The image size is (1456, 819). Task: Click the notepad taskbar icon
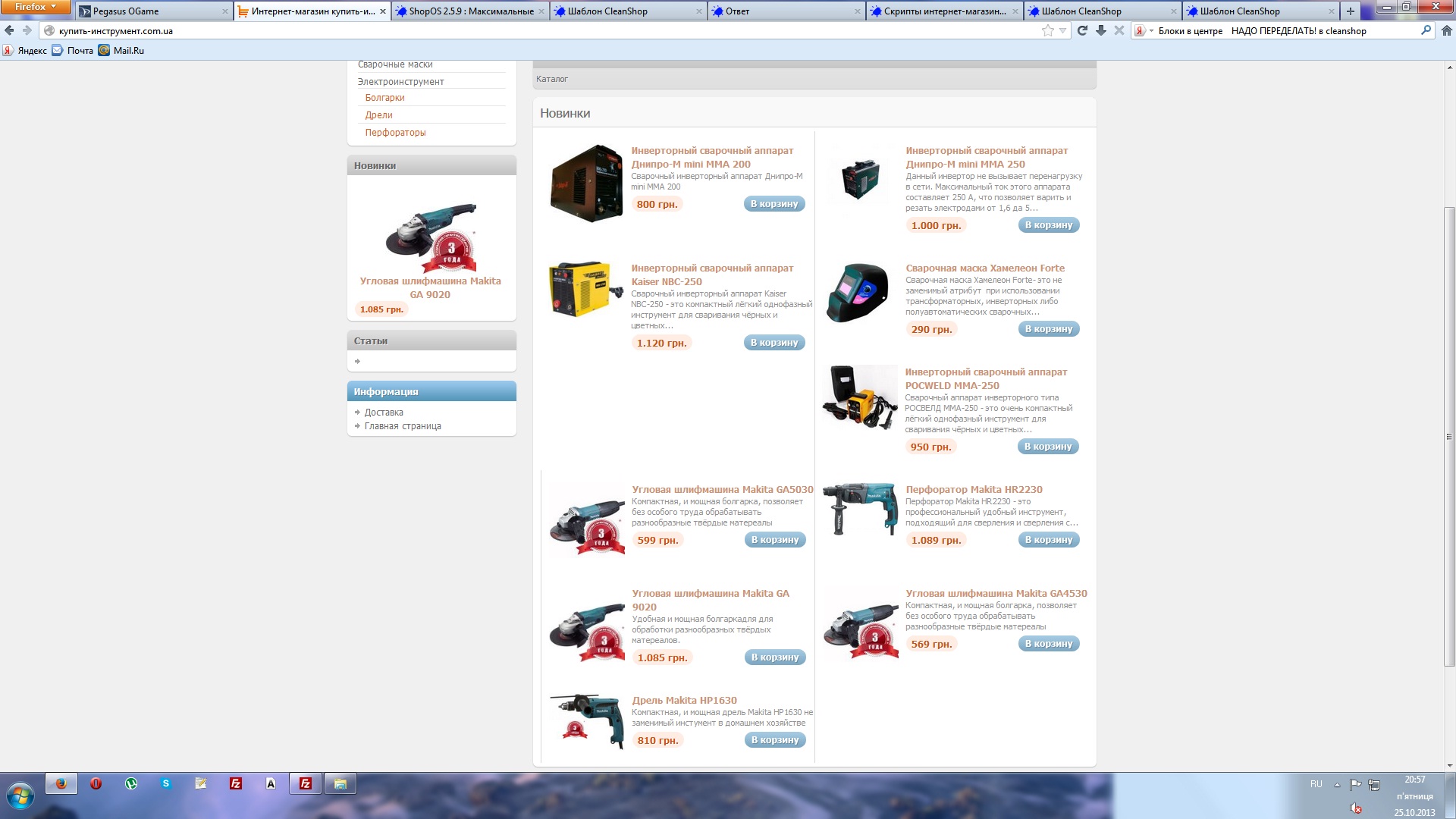pyautogui.click(x=201, y=783)
